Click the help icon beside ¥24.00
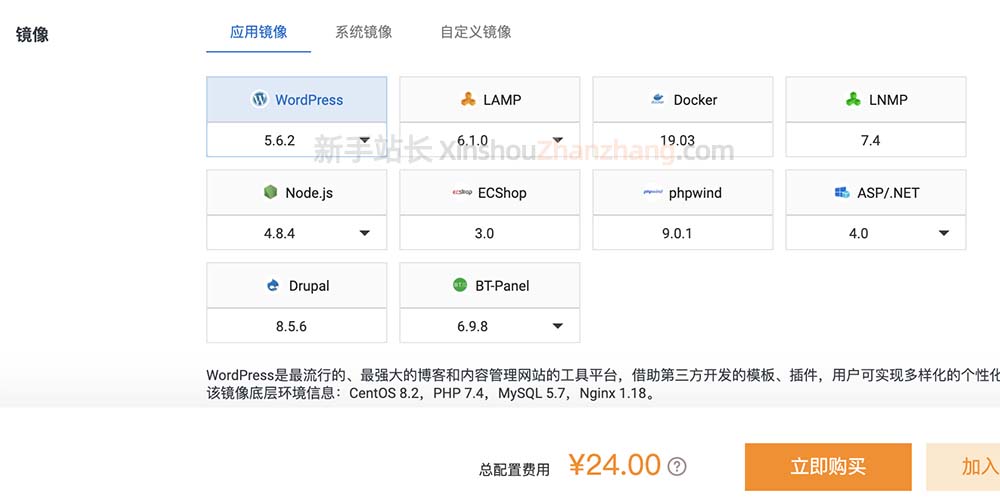Viewport: 1000px width, 504px height. [677, 466]
